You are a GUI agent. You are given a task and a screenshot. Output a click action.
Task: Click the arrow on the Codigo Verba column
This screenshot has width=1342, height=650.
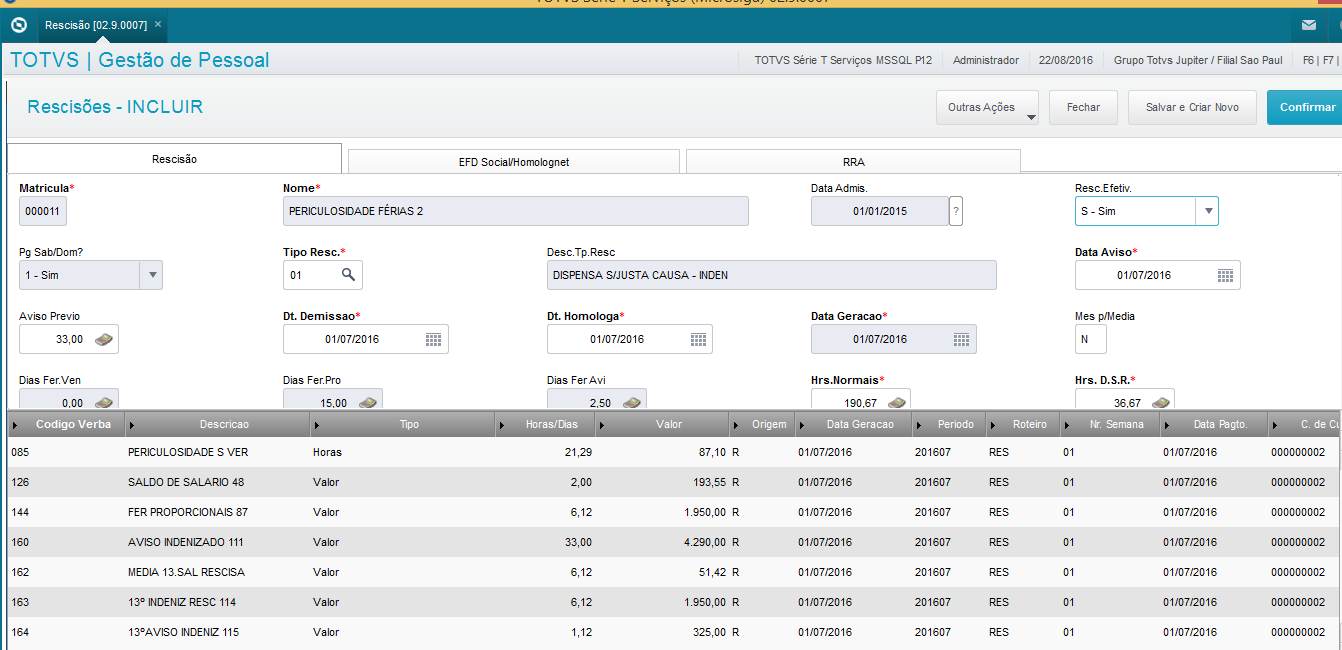coord(14,425)
